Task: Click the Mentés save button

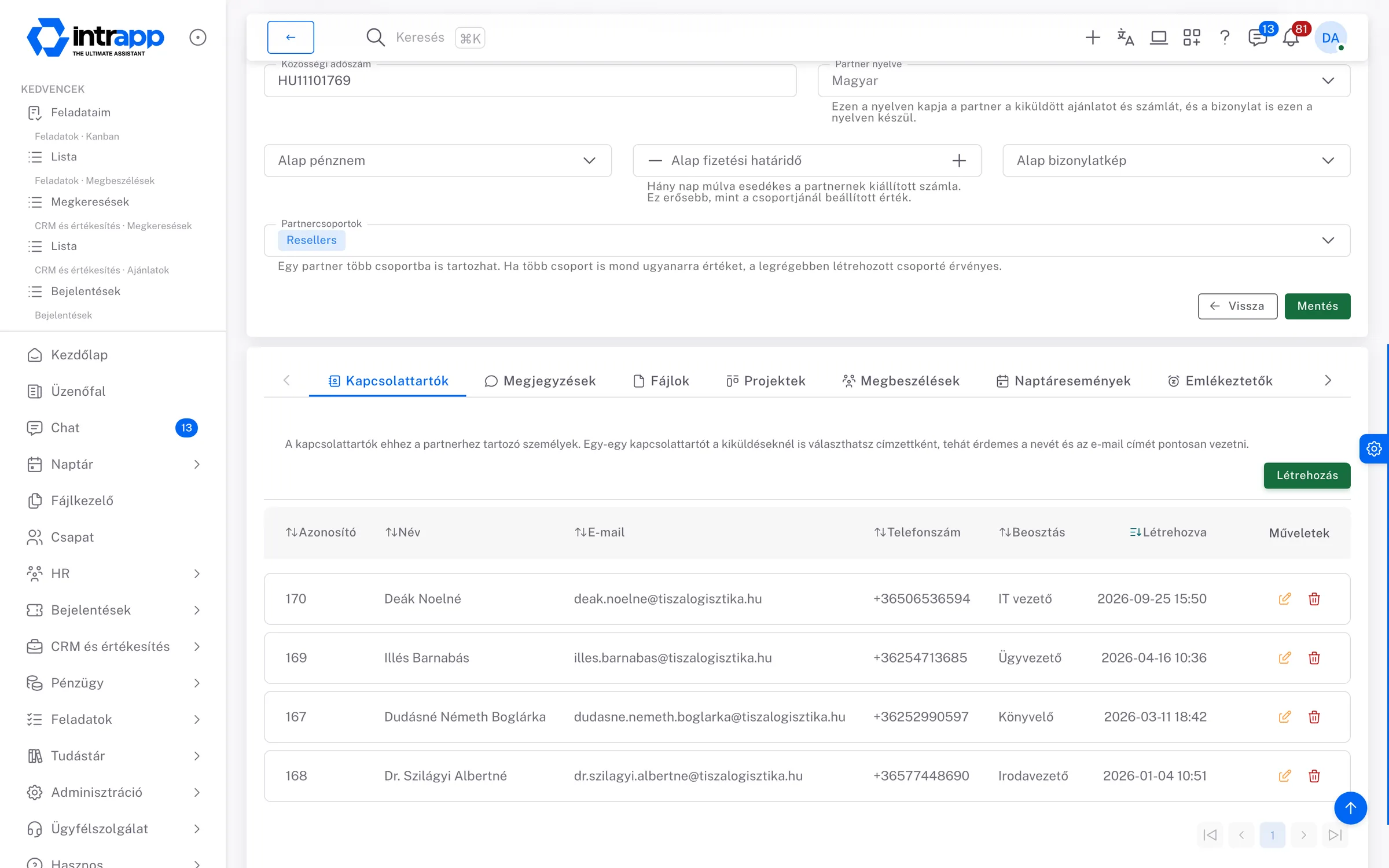Action: (x=1317, y=306)
